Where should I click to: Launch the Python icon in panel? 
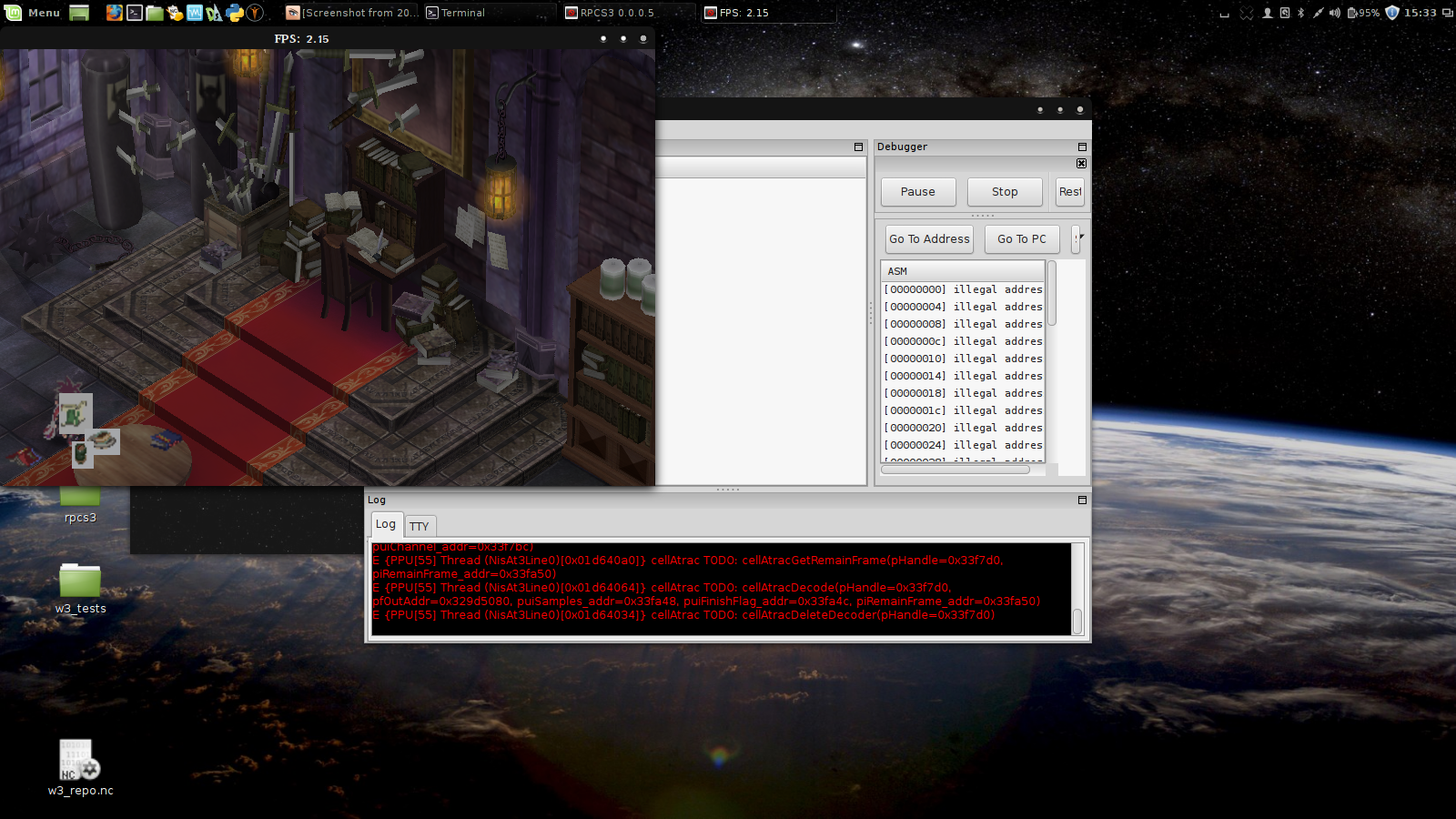click(235, 13)
